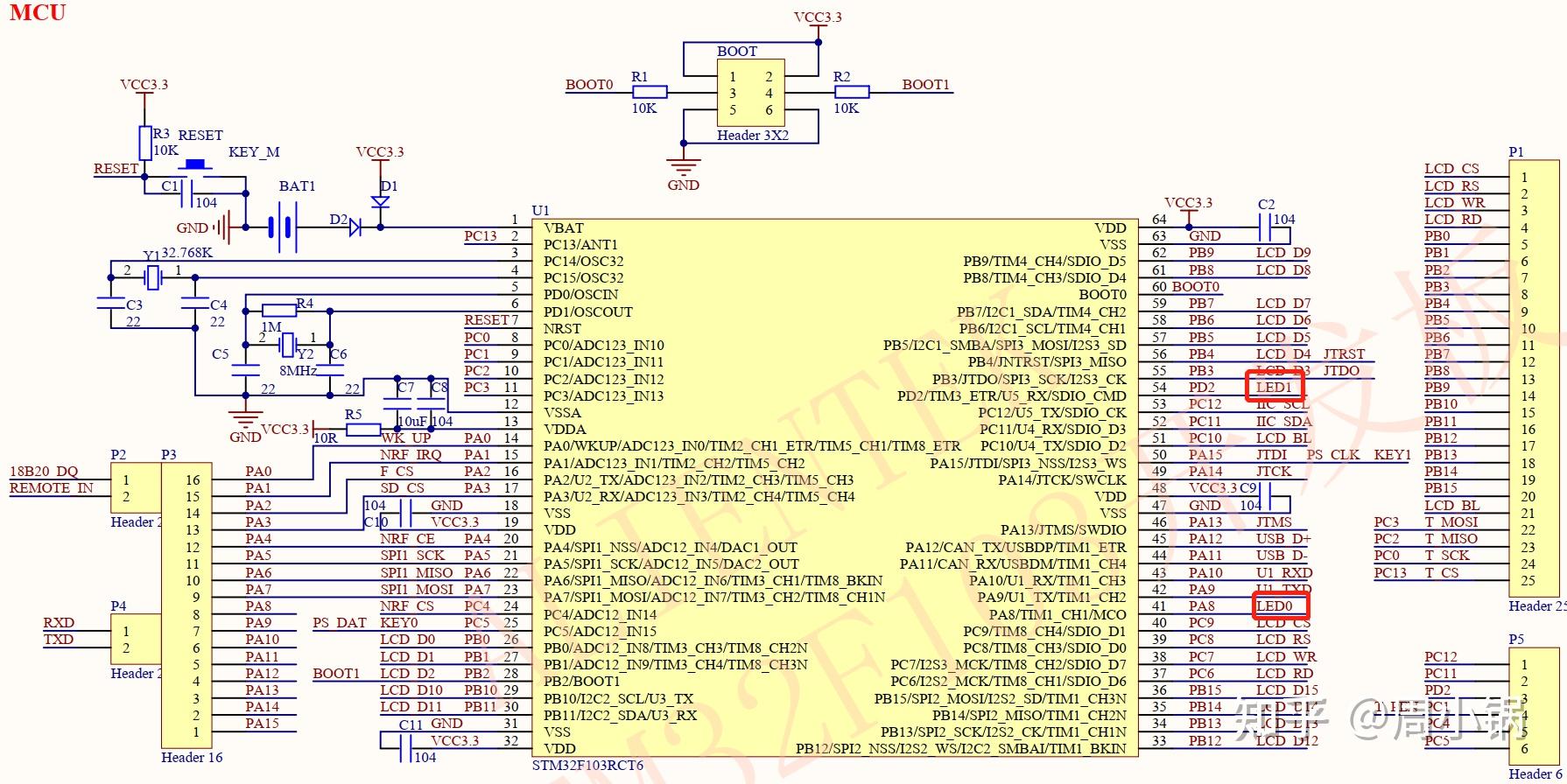
Task: Click the GND symbol below the BOOT header
Action: pos(684,165)
